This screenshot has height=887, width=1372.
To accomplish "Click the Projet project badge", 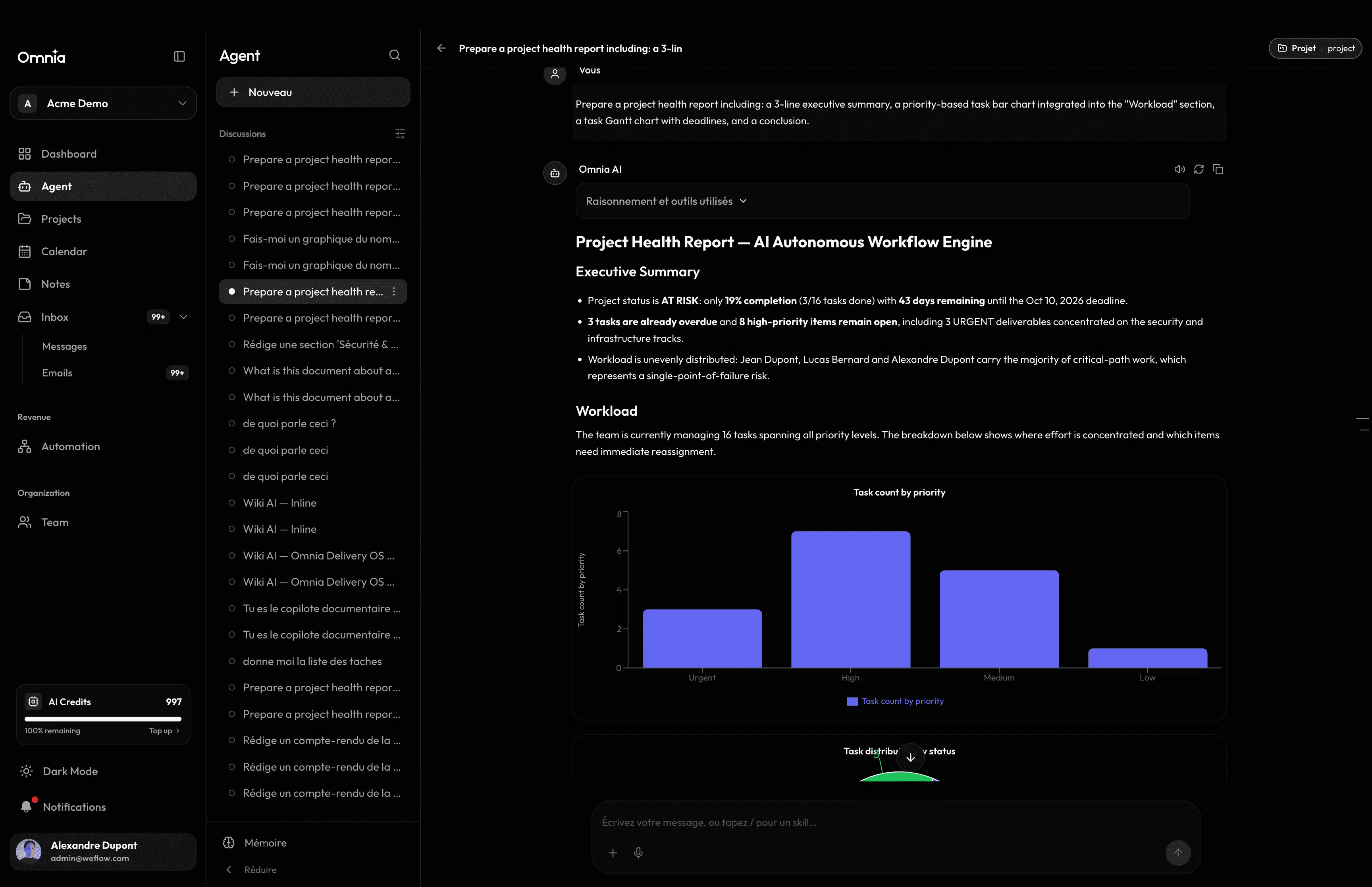I will pyautogui.click(x=1315, y=48).
